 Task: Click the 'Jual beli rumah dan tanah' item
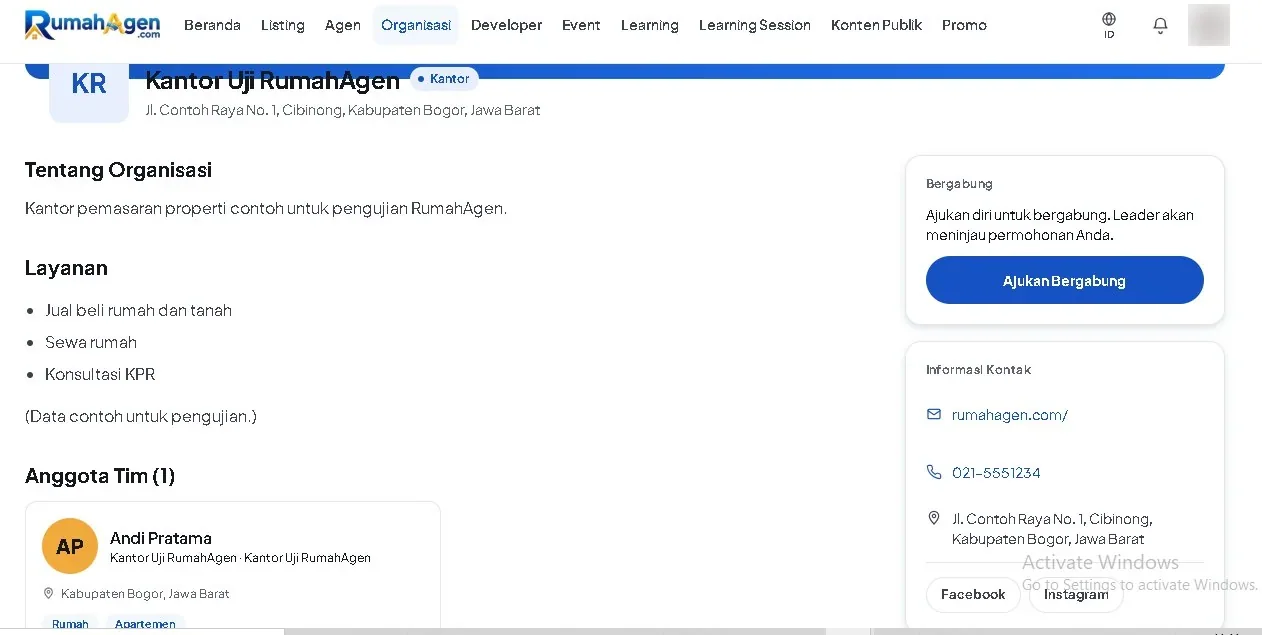(138, 310)
